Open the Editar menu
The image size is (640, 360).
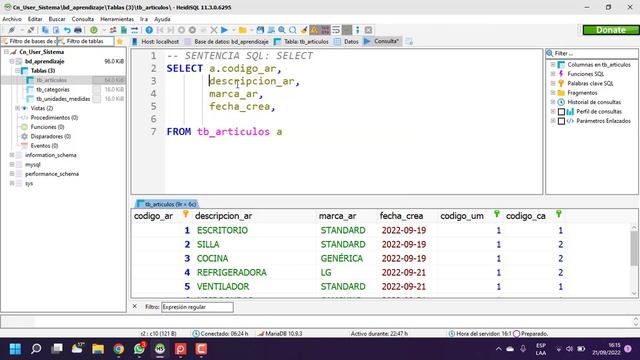click(x=35, y=19)
